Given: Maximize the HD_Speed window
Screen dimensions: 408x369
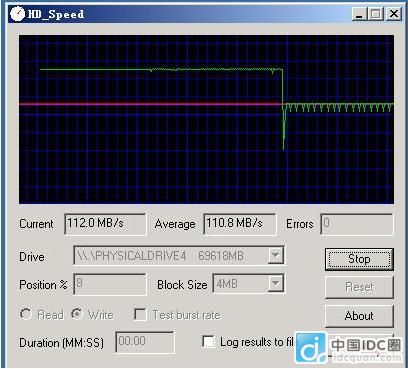Looking at the screenshot, I should point(376,14).
